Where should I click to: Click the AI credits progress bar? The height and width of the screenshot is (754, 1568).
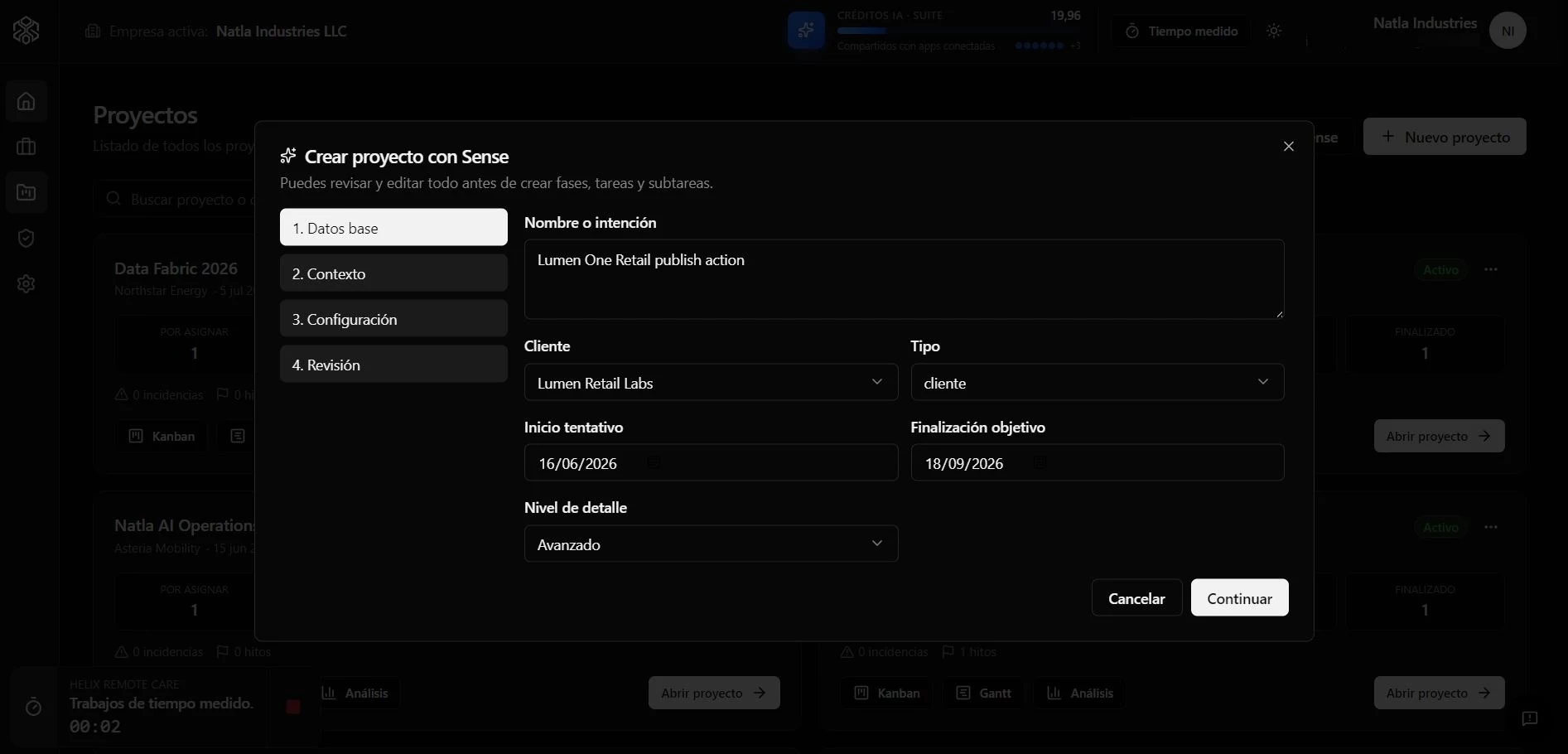click(958, 31)
